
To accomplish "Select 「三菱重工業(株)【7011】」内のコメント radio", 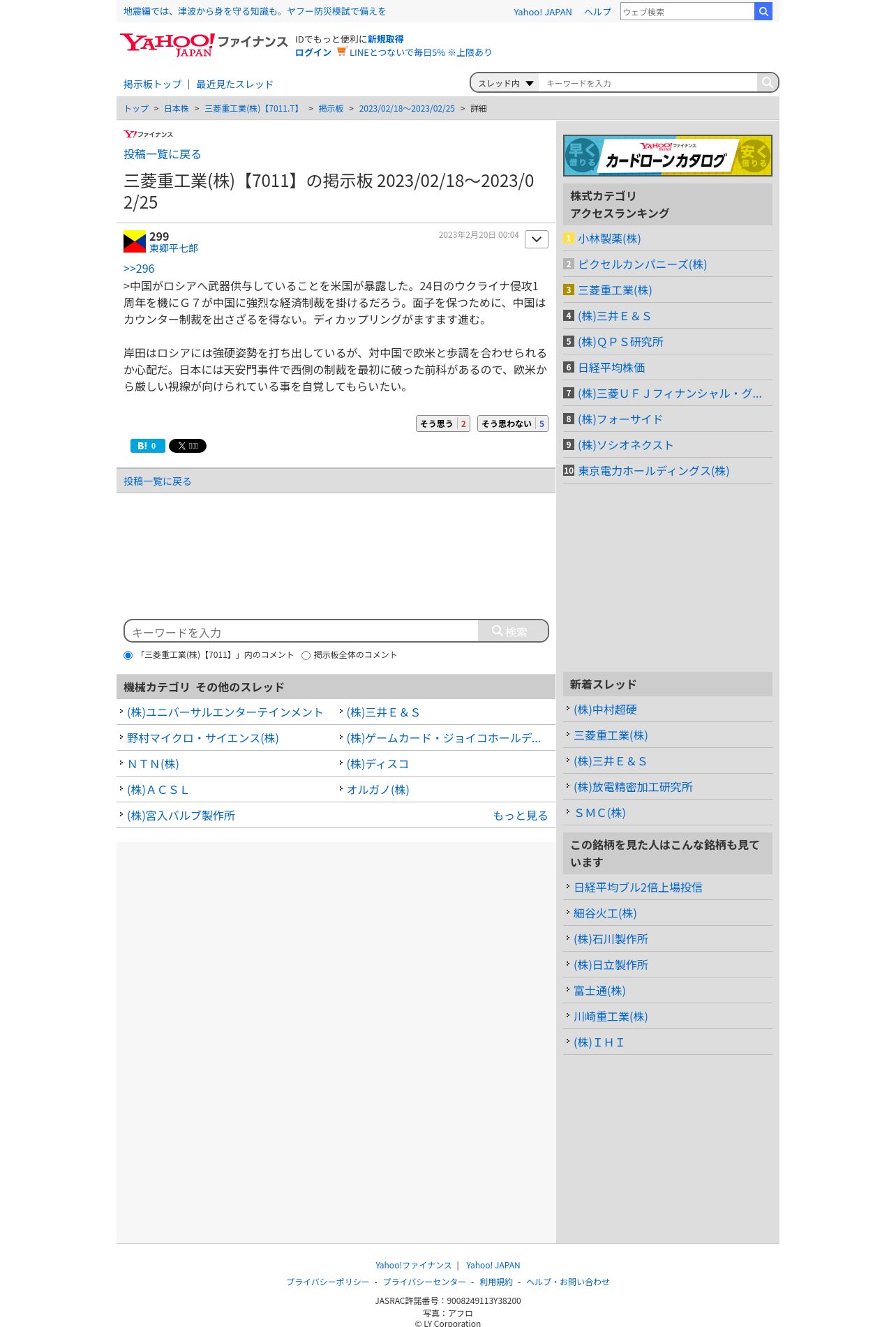I will [128, 655].
